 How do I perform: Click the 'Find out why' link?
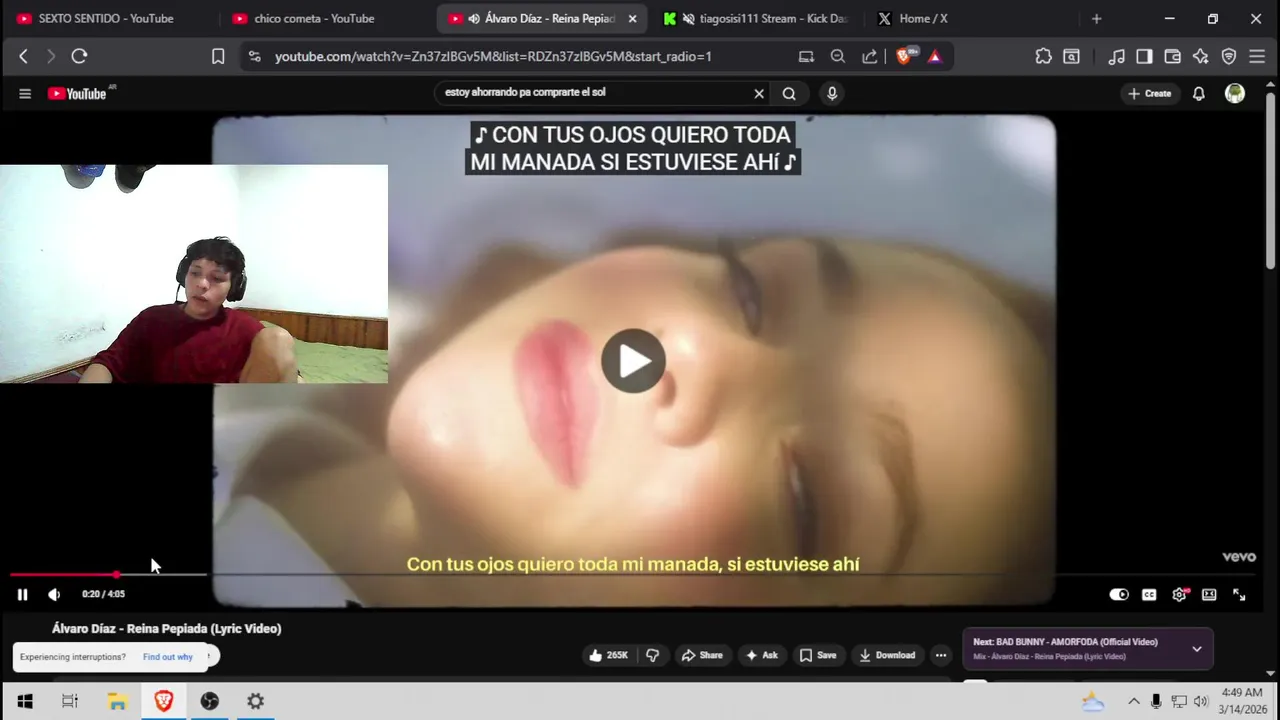tap(168, 657)
